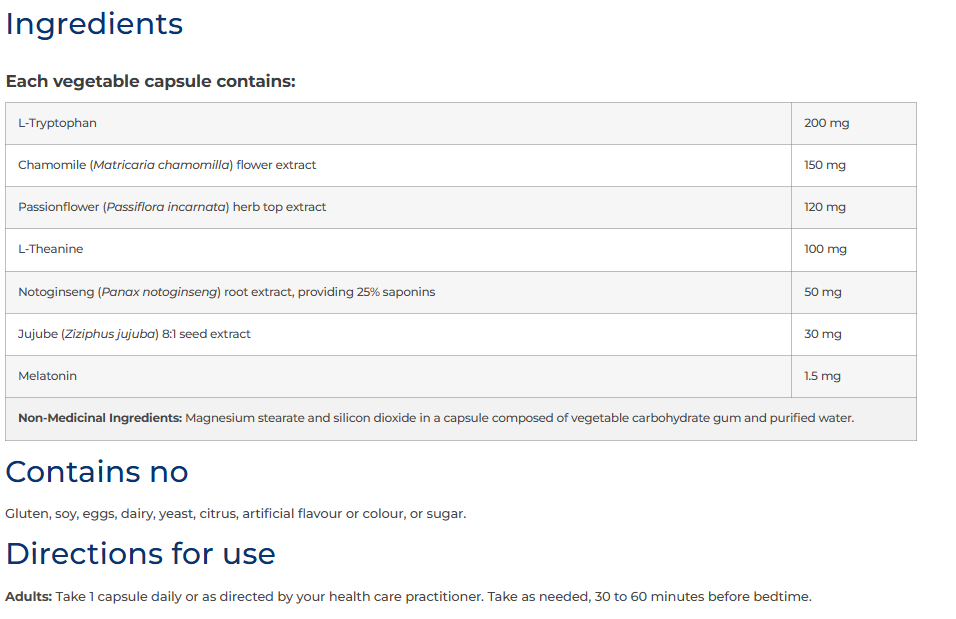Click the 150 mg amount cell
This screenshot has height=619, width=956.
pos(854,165)
